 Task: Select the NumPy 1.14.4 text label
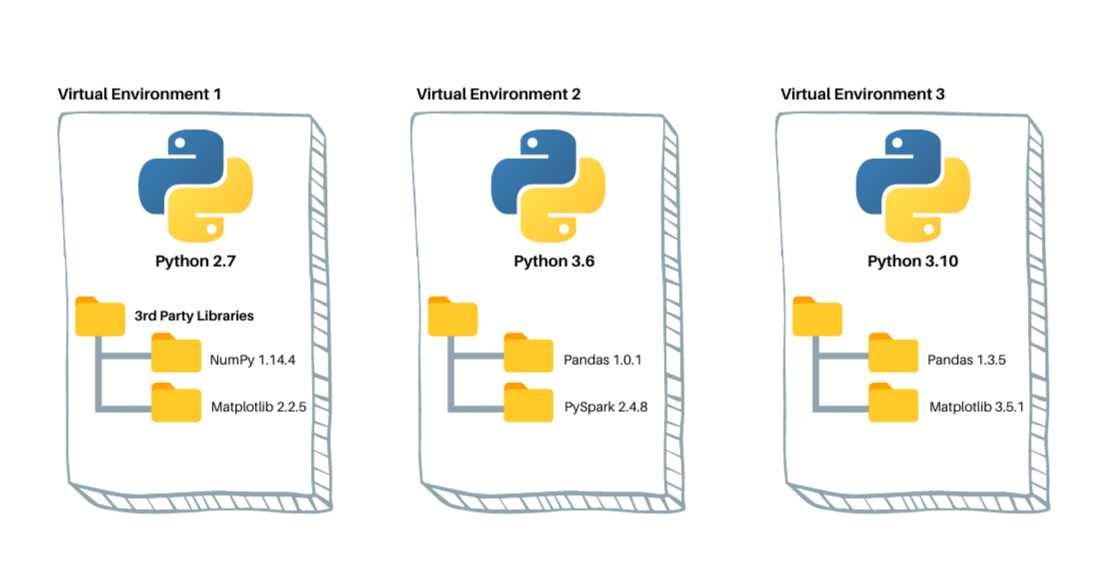coord(252,360)
